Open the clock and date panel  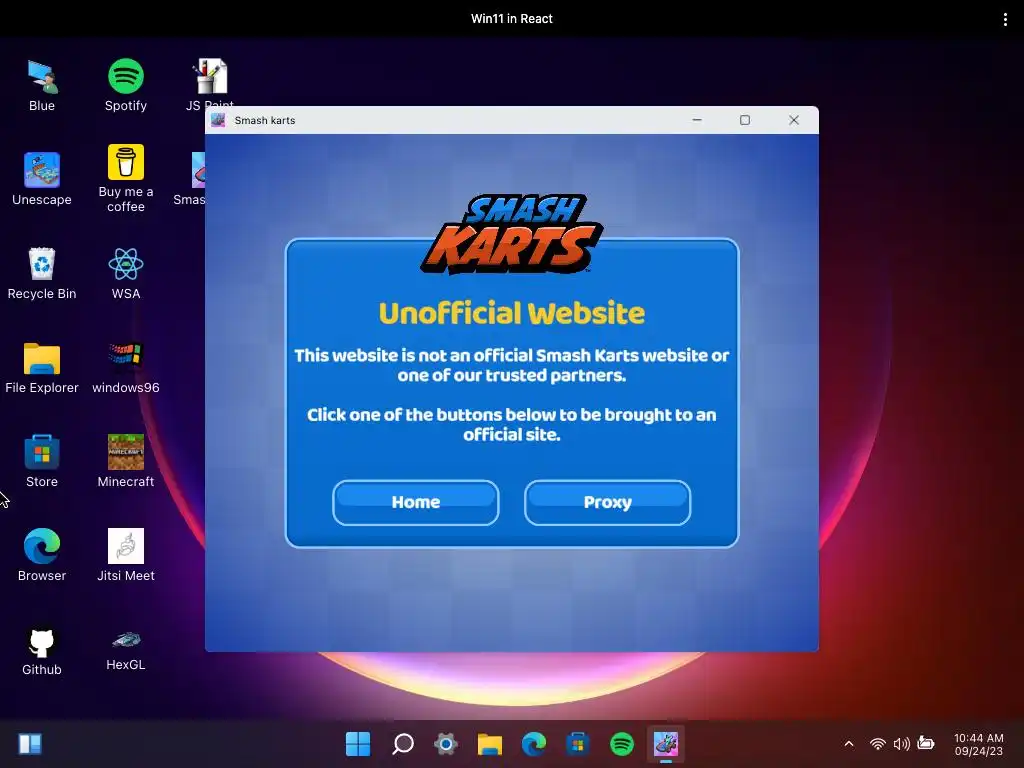[x=978, y=744]
